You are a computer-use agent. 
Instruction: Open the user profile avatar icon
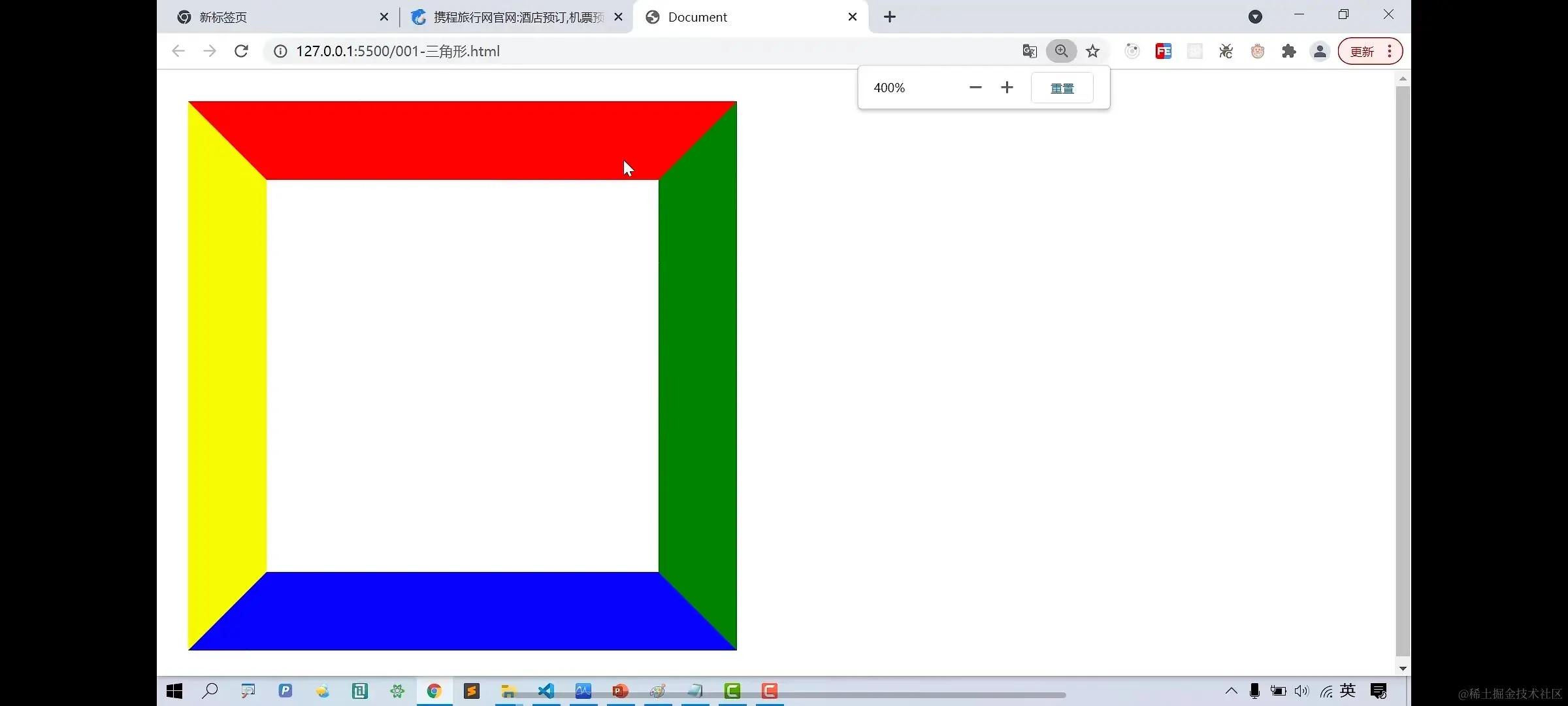coord(1320,51)
